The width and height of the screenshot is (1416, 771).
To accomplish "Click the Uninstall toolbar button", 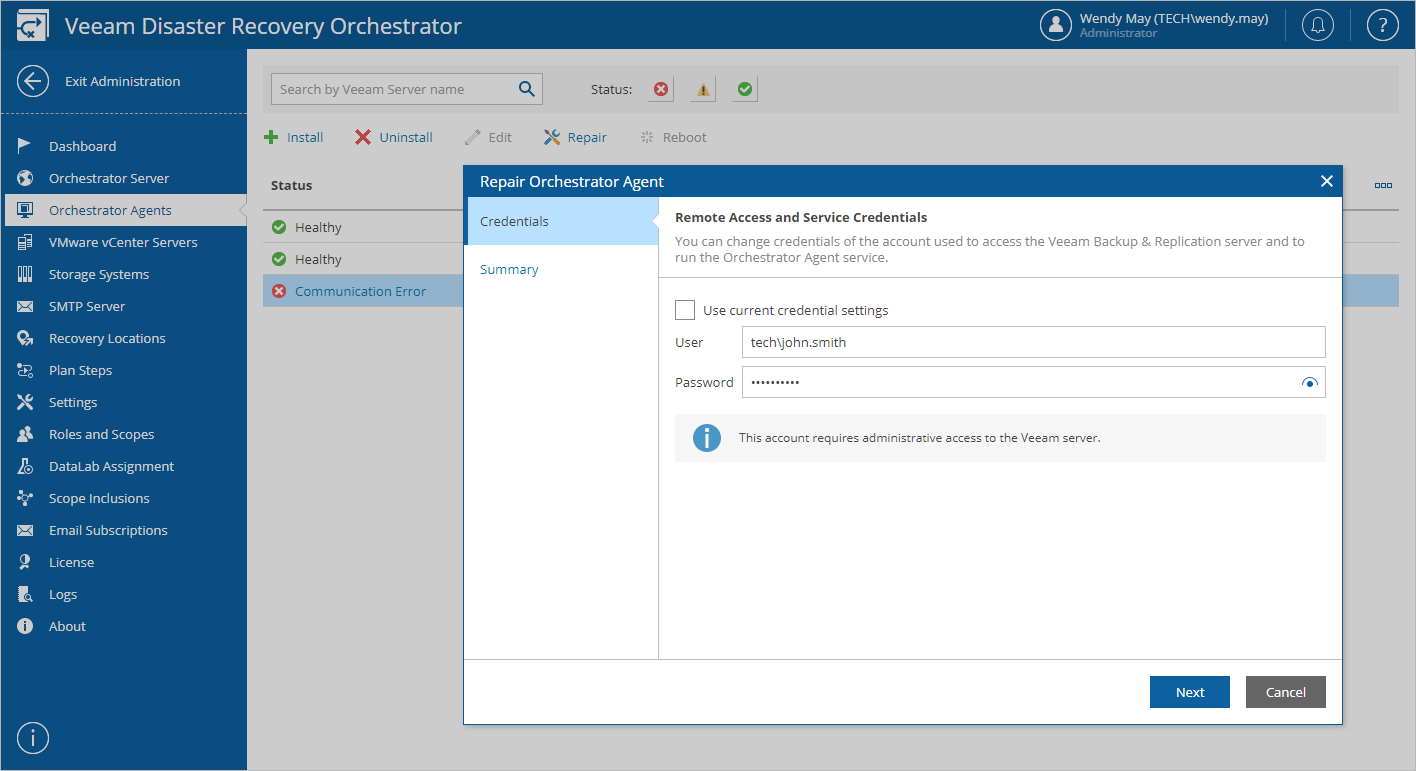I will coord(394,137).
